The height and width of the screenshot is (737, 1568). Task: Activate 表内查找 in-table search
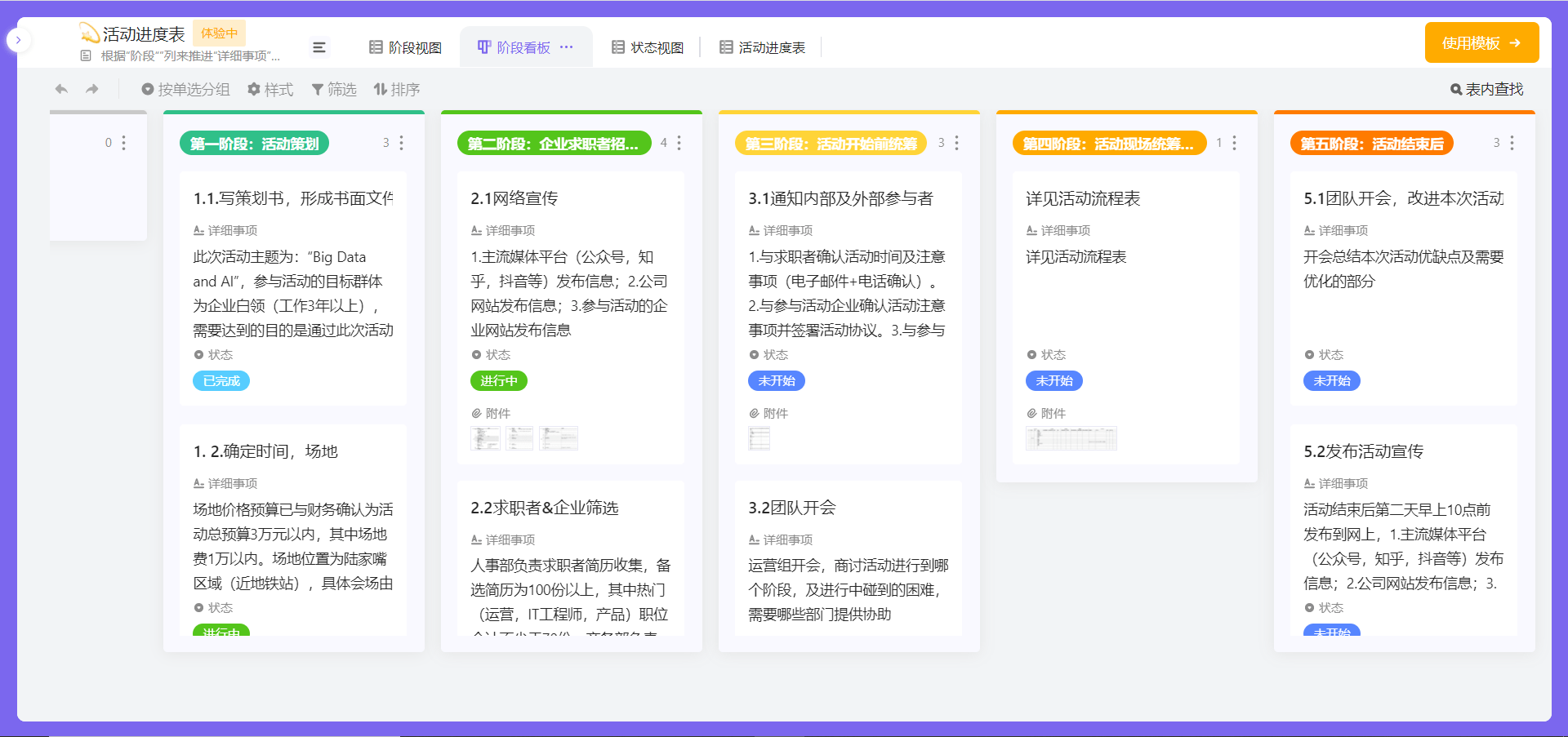[1486, 89]
